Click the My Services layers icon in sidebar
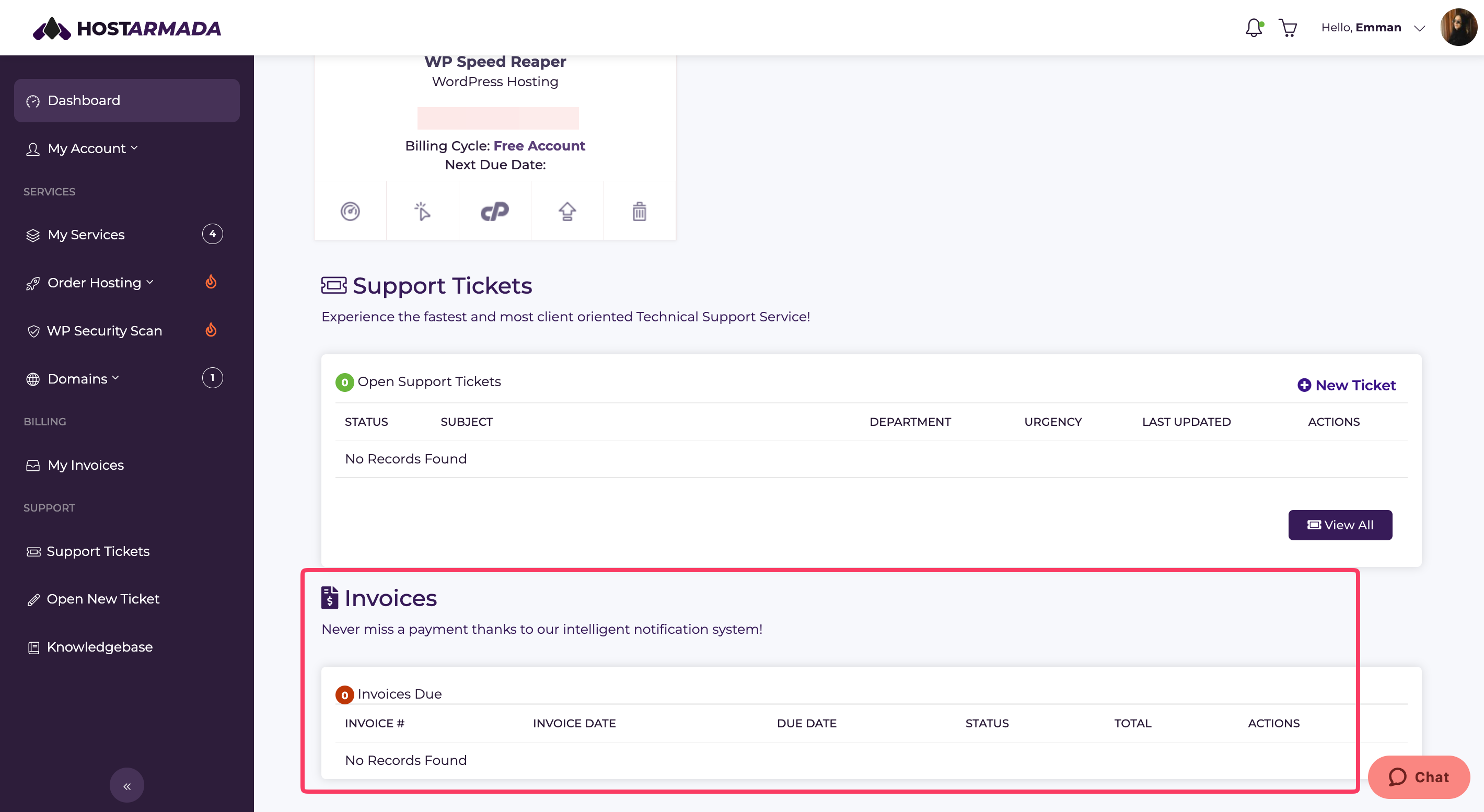The height and width of the screenshot is (812, 1484). tap(33, 236)
